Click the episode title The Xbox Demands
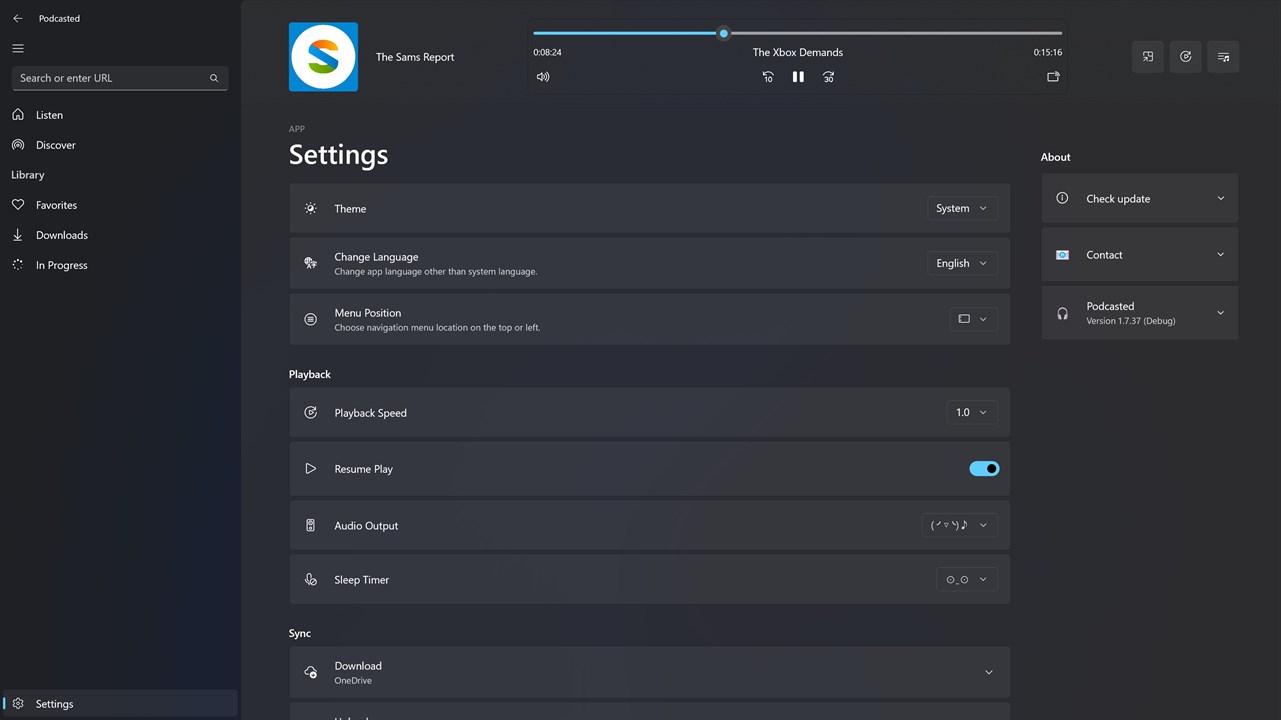This screenshot has width=1281, height=720. coord(798,52)
